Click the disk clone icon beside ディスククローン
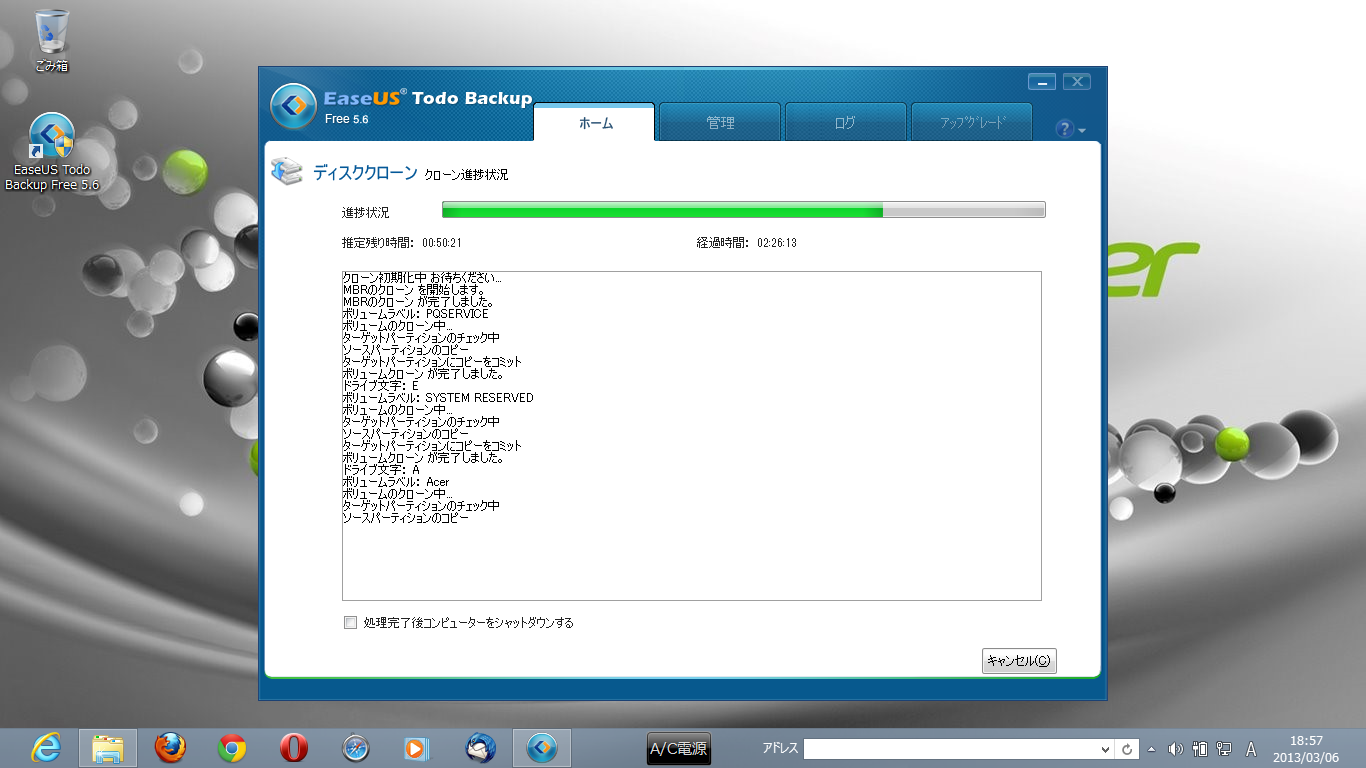Viewport: 1366px width, 768px height. [287, 172]
